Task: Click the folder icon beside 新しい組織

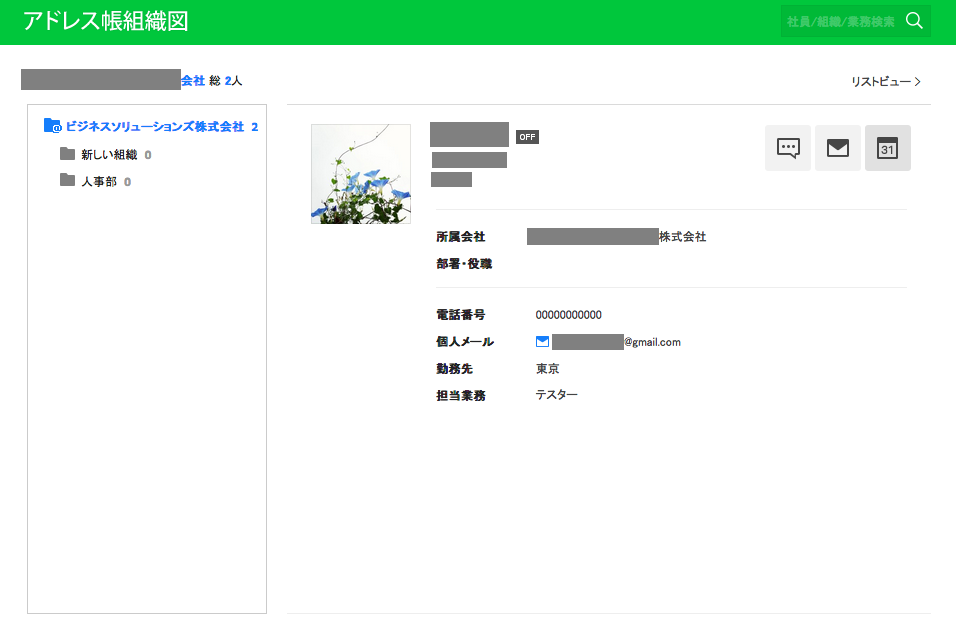Action: 67,154
